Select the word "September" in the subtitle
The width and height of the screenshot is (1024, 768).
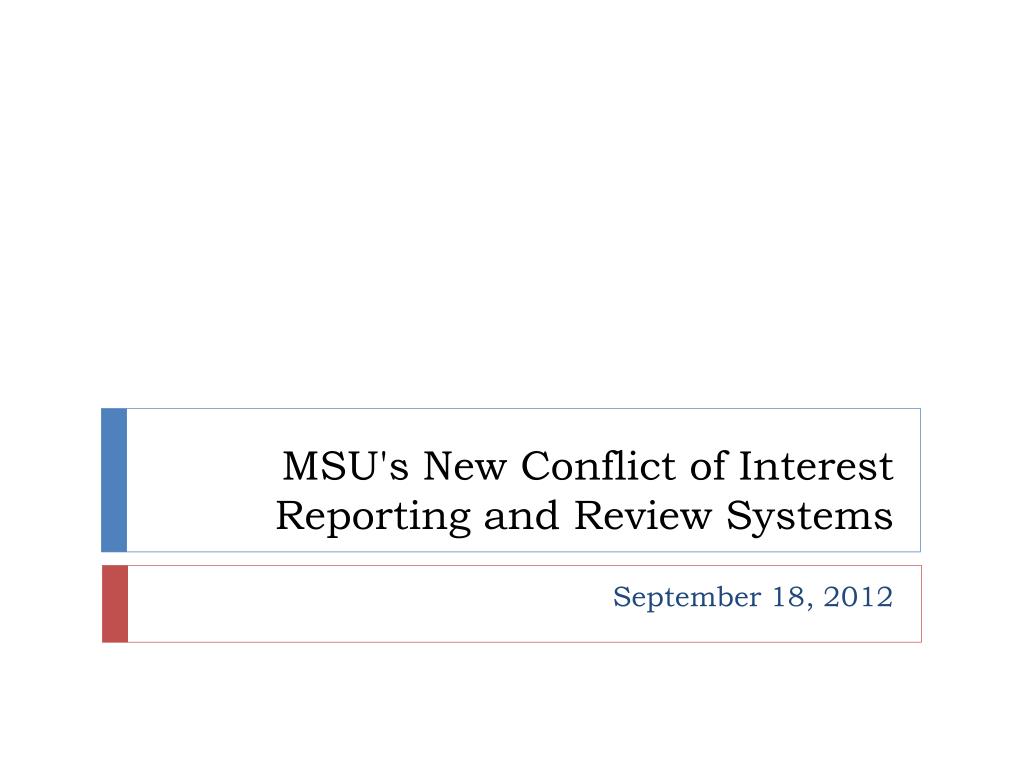pos(686,598)
